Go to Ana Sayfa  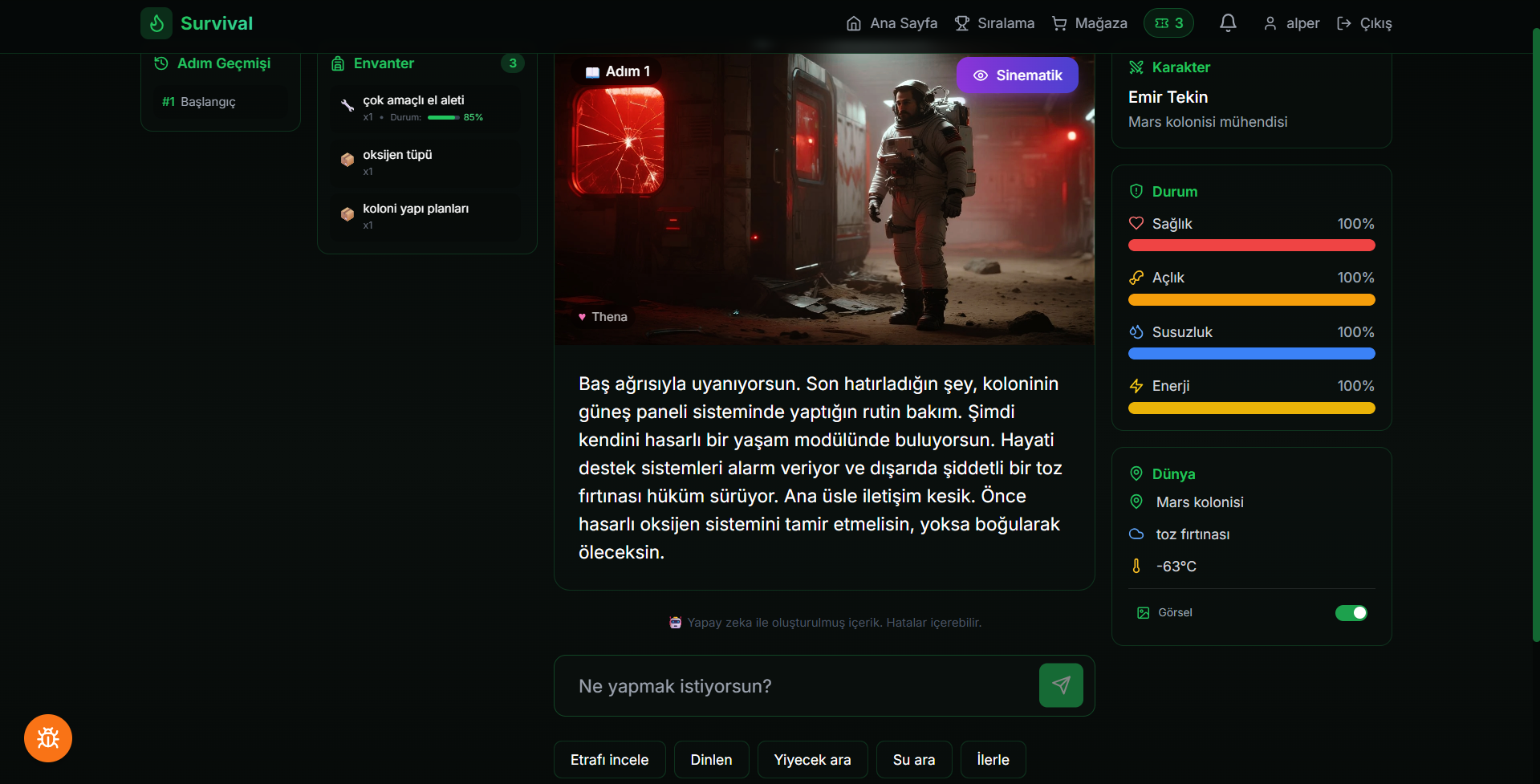pyautogui.click(x=892, y=23)
